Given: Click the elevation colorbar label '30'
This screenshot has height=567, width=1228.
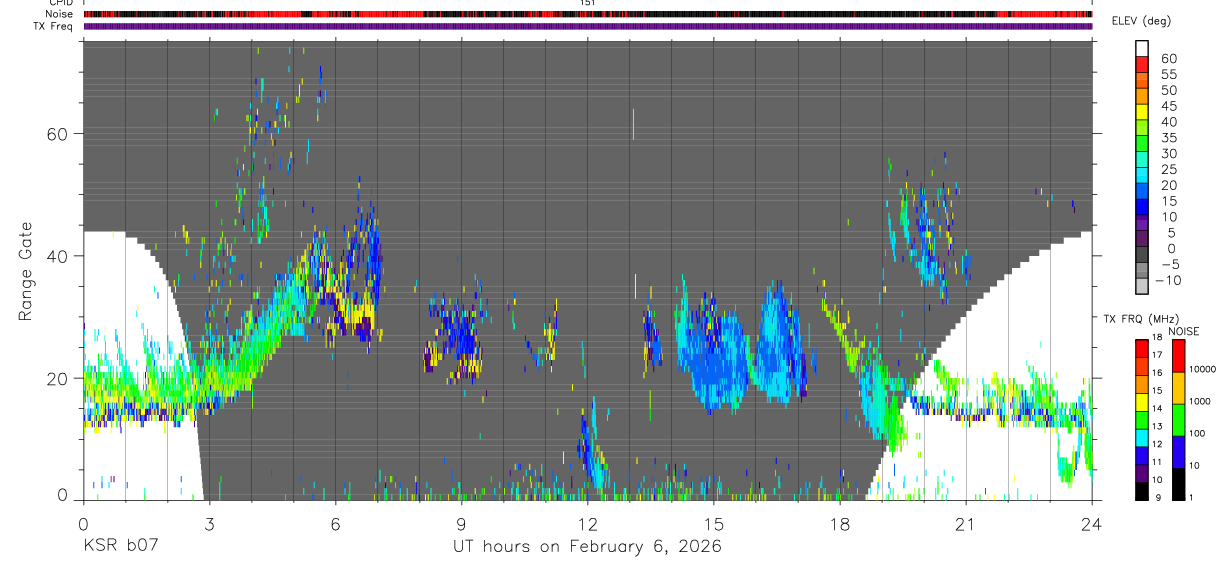Looking at the screenshot, I should [1167, 153].
